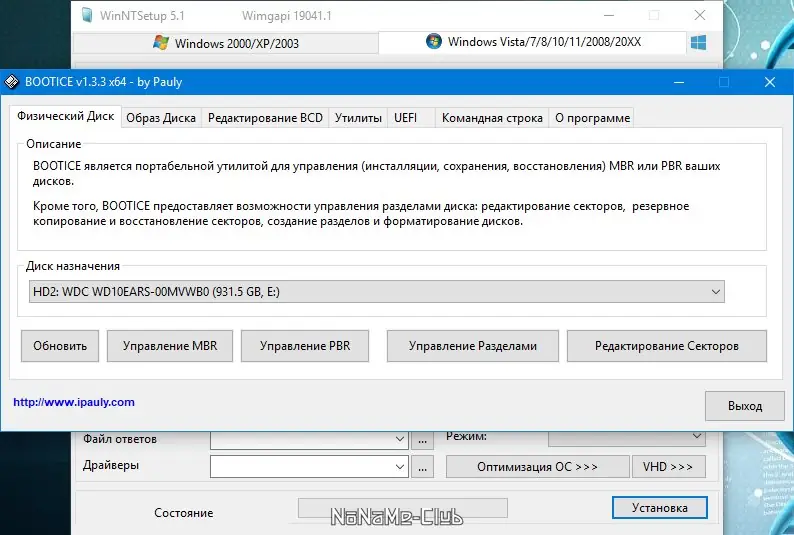The height and width of the screenshot is (535, 794).
Task: Click the Управление Разделами button
Action: (472, 346)
